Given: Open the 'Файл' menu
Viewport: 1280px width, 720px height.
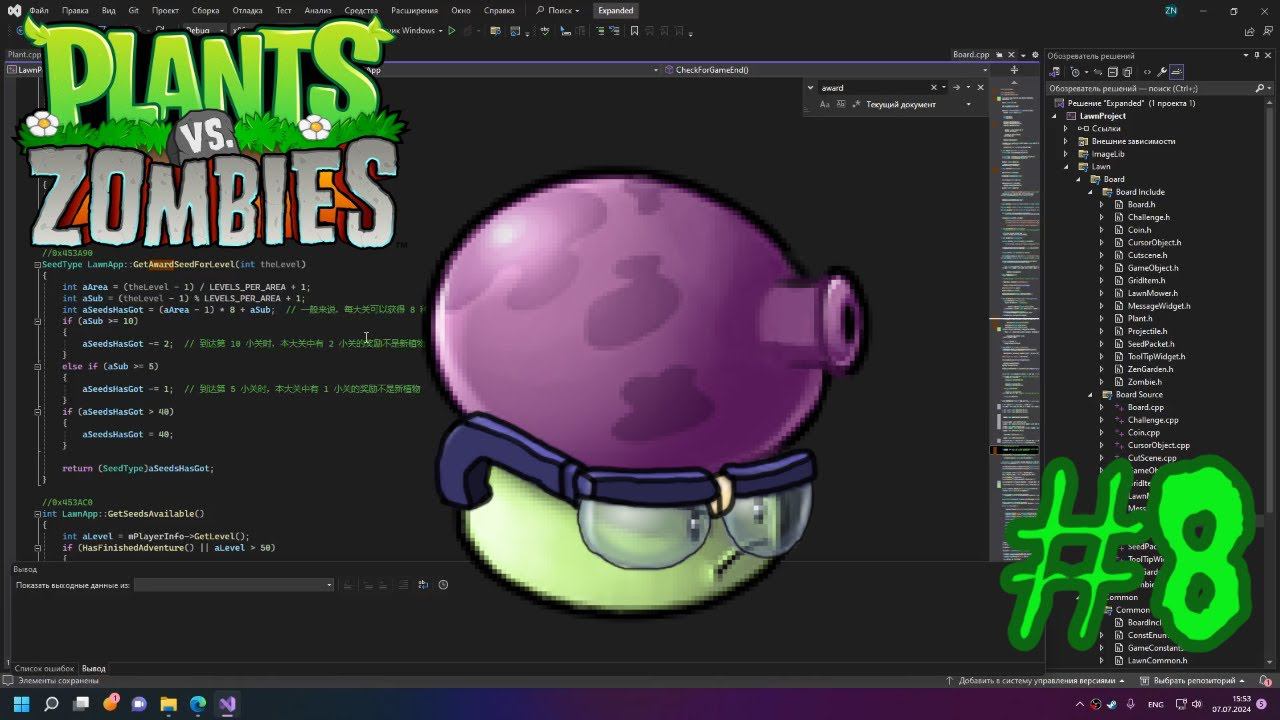Looking at the screenshot, I should [x=39, y=11].
